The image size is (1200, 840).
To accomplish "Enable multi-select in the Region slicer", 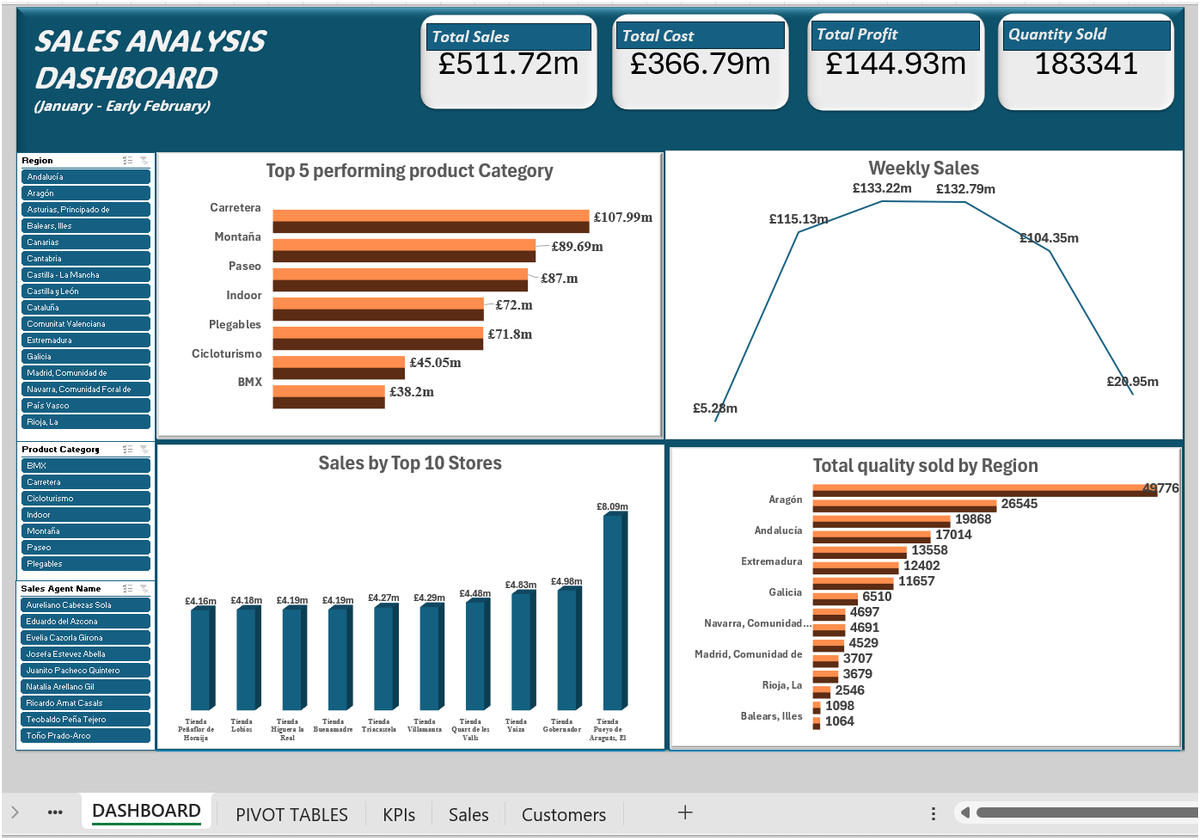I will (x=128, y=160).
